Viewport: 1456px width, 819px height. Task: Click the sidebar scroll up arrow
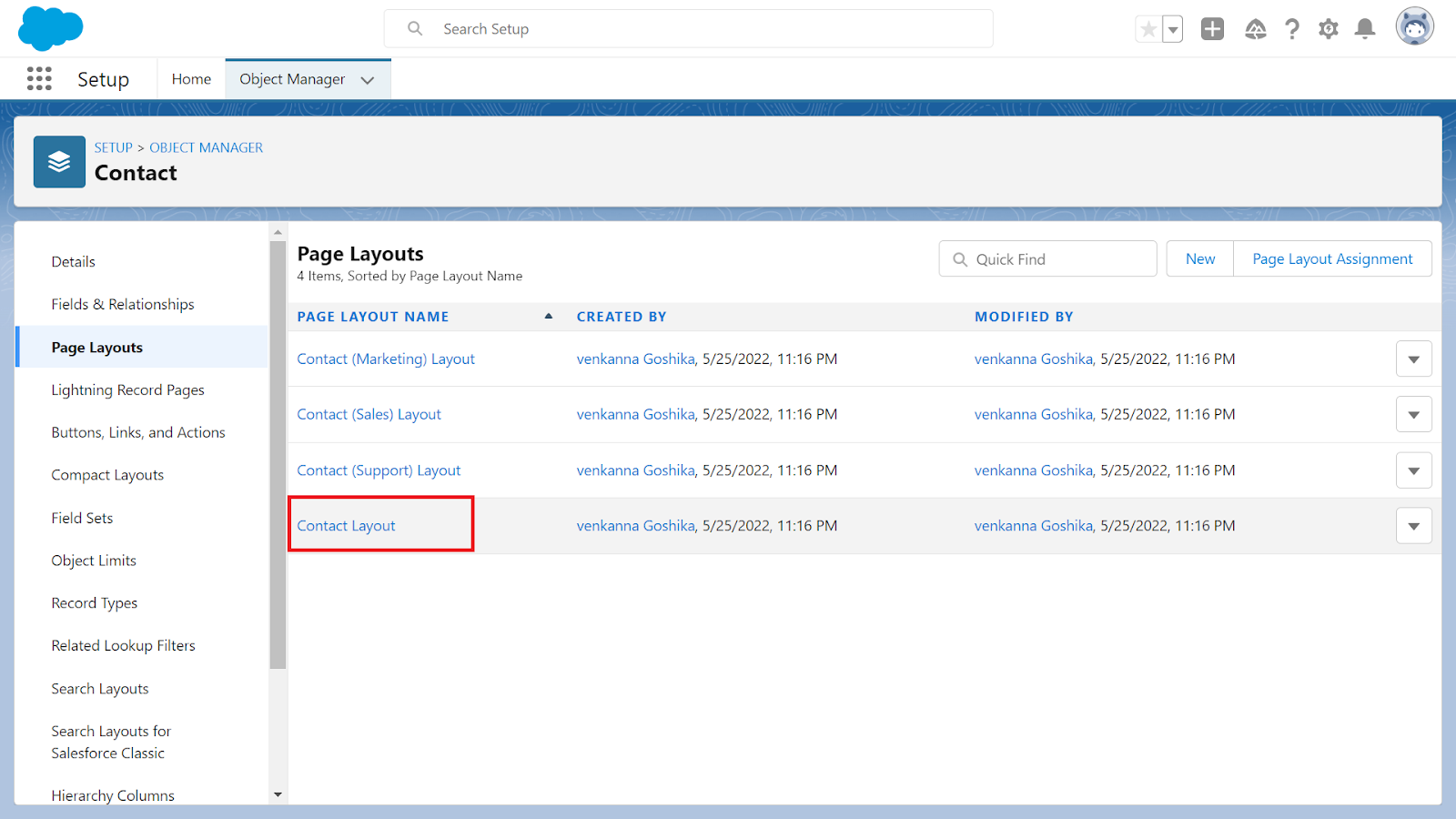click(x=278, y=232)
